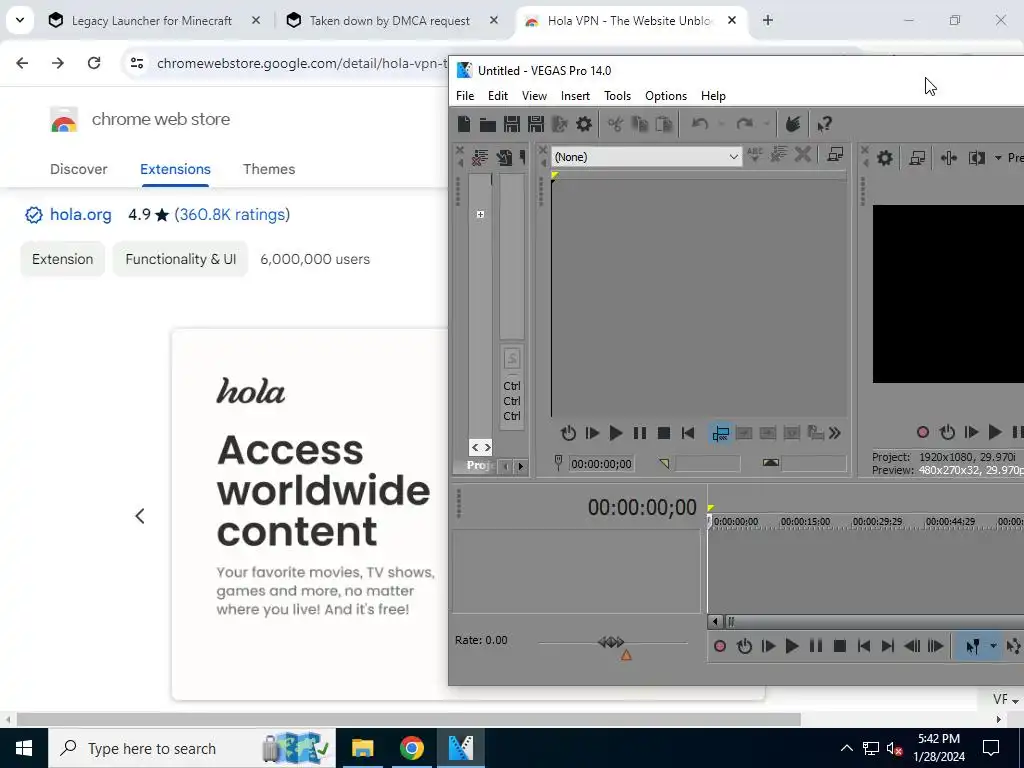Screen dimensions: 1024x768
Task: Toggle Loop Playback in timeline transport
Action: [x=744, y=646]
